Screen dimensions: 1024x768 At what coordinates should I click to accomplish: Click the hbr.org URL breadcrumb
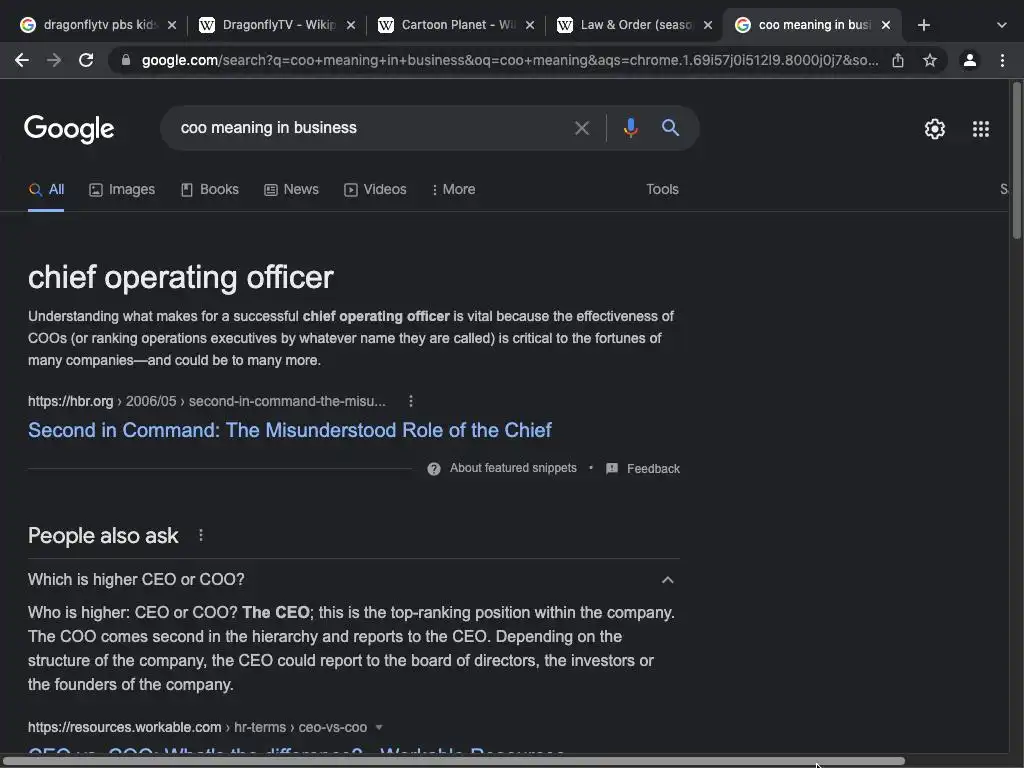coord(206,401)
